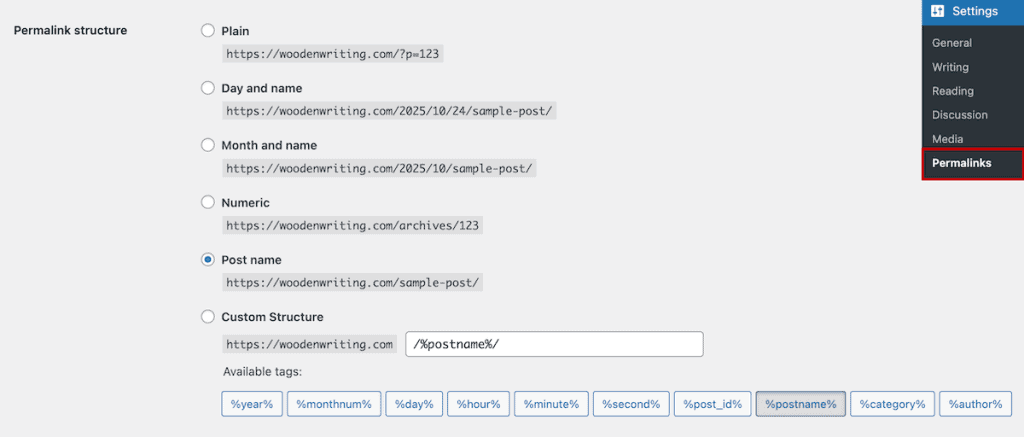
Task: Click the 2025/10/24/sample-post example URL
Action: click(389, 111)
